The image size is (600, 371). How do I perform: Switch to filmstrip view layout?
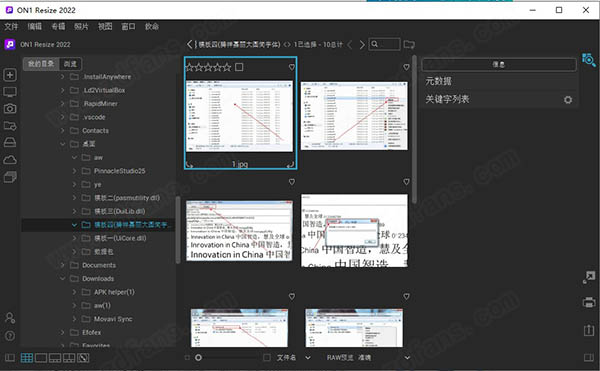pos(55,358)
